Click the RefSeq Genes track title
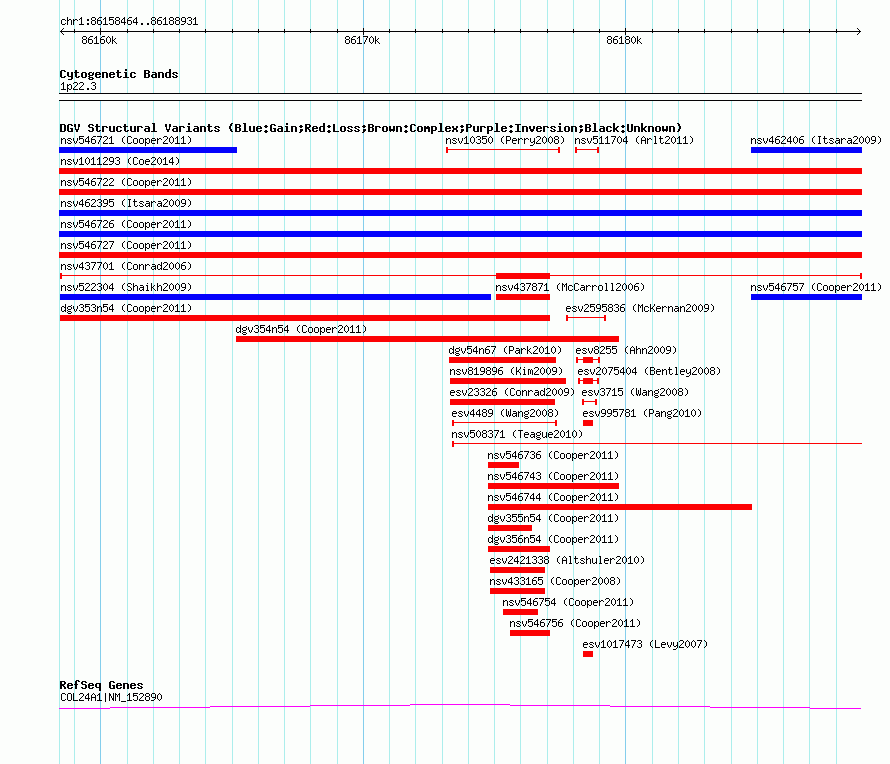 pos(101,685)
